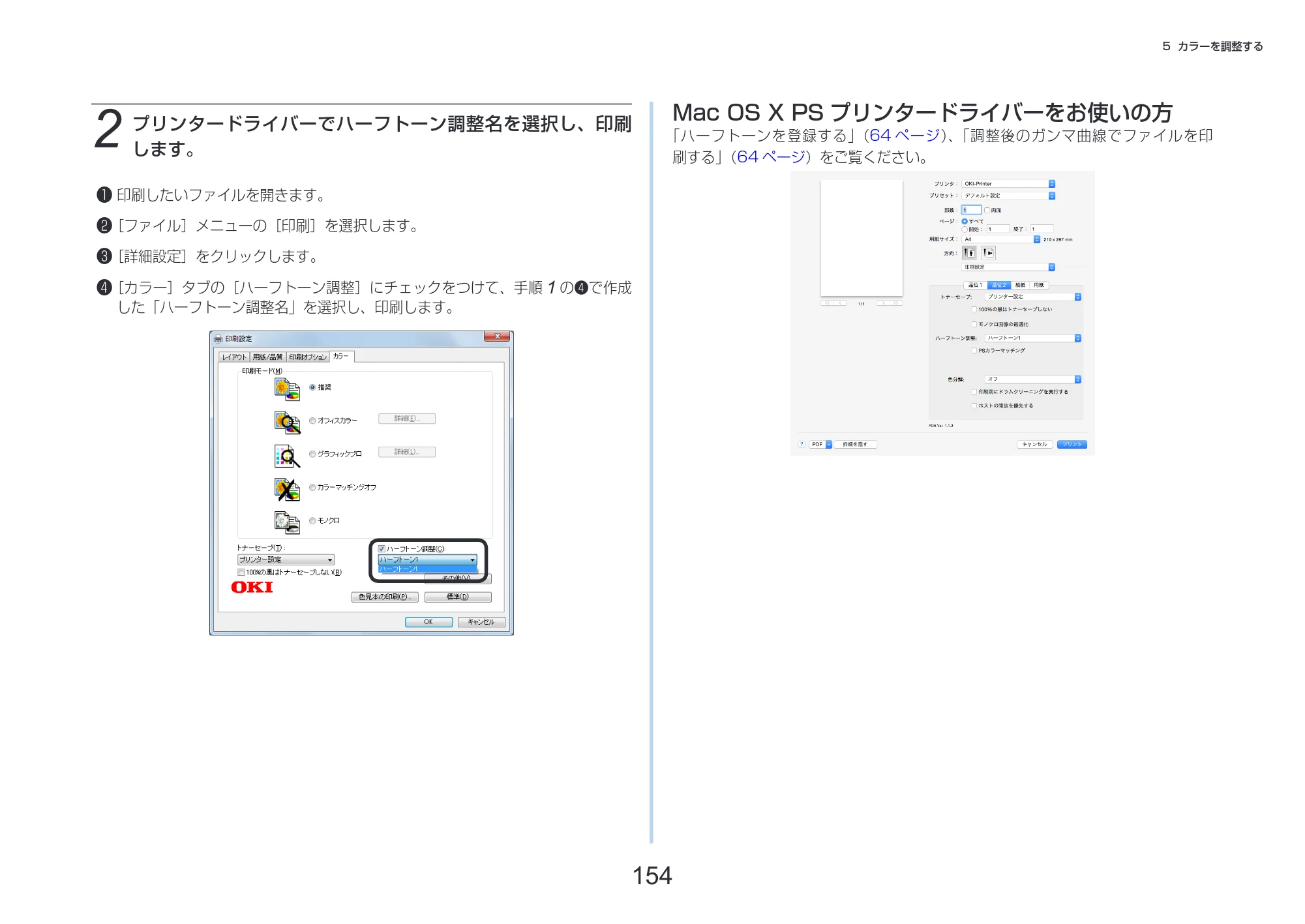
Task: Jump to last preview page arrow
Action: [896, 303]
